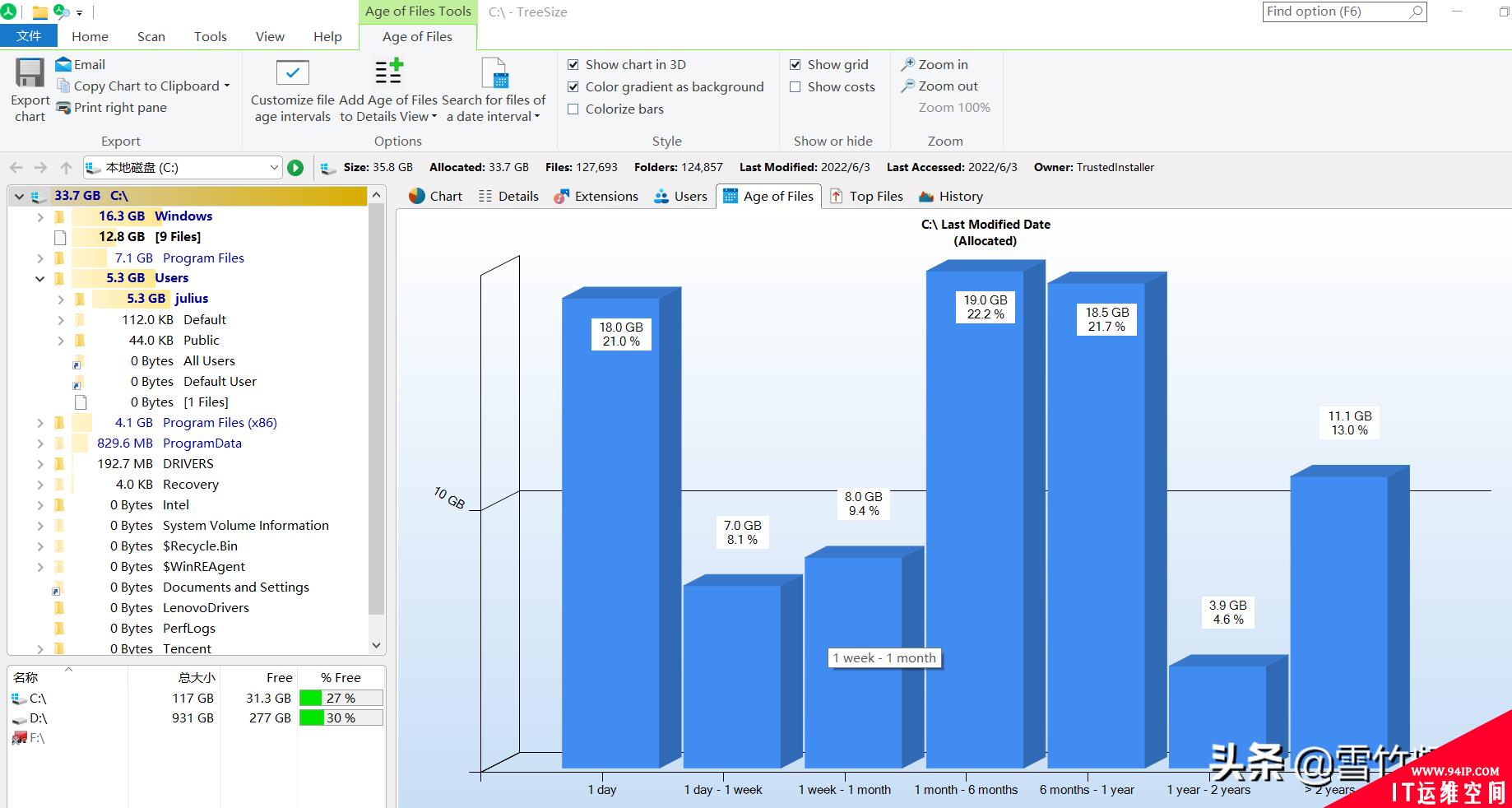Click the TreeSize app icon in title bar

(8, 12)
